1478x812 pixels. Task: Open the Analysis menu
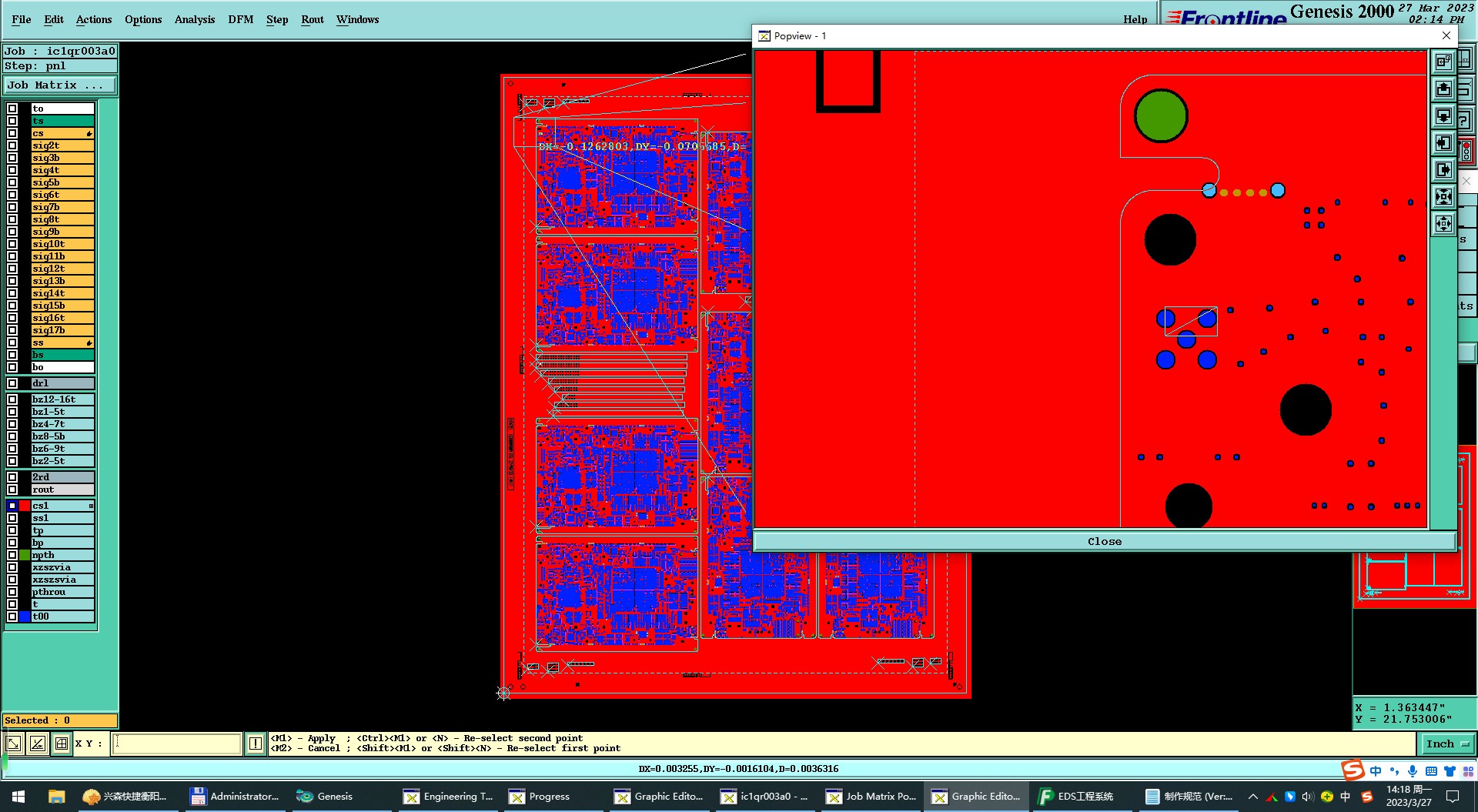(x=195, y=19)
